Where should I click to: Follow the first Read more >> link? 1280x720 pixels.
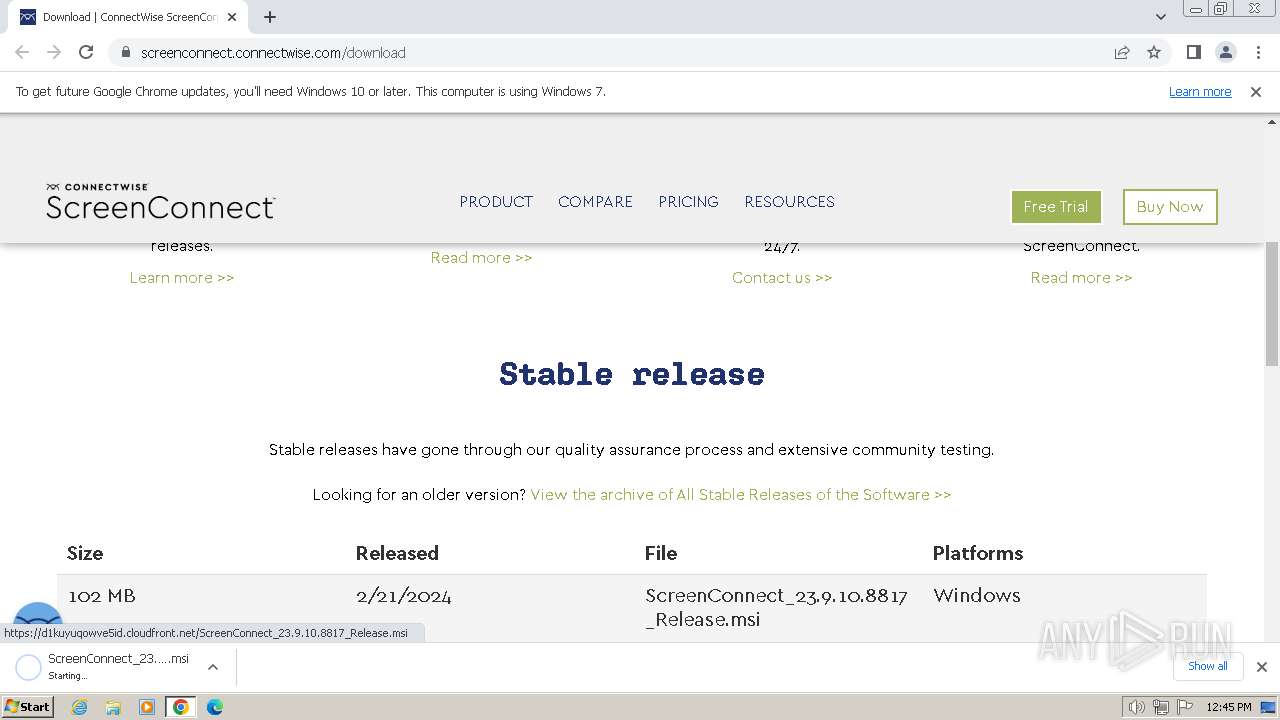click(481, 258)
